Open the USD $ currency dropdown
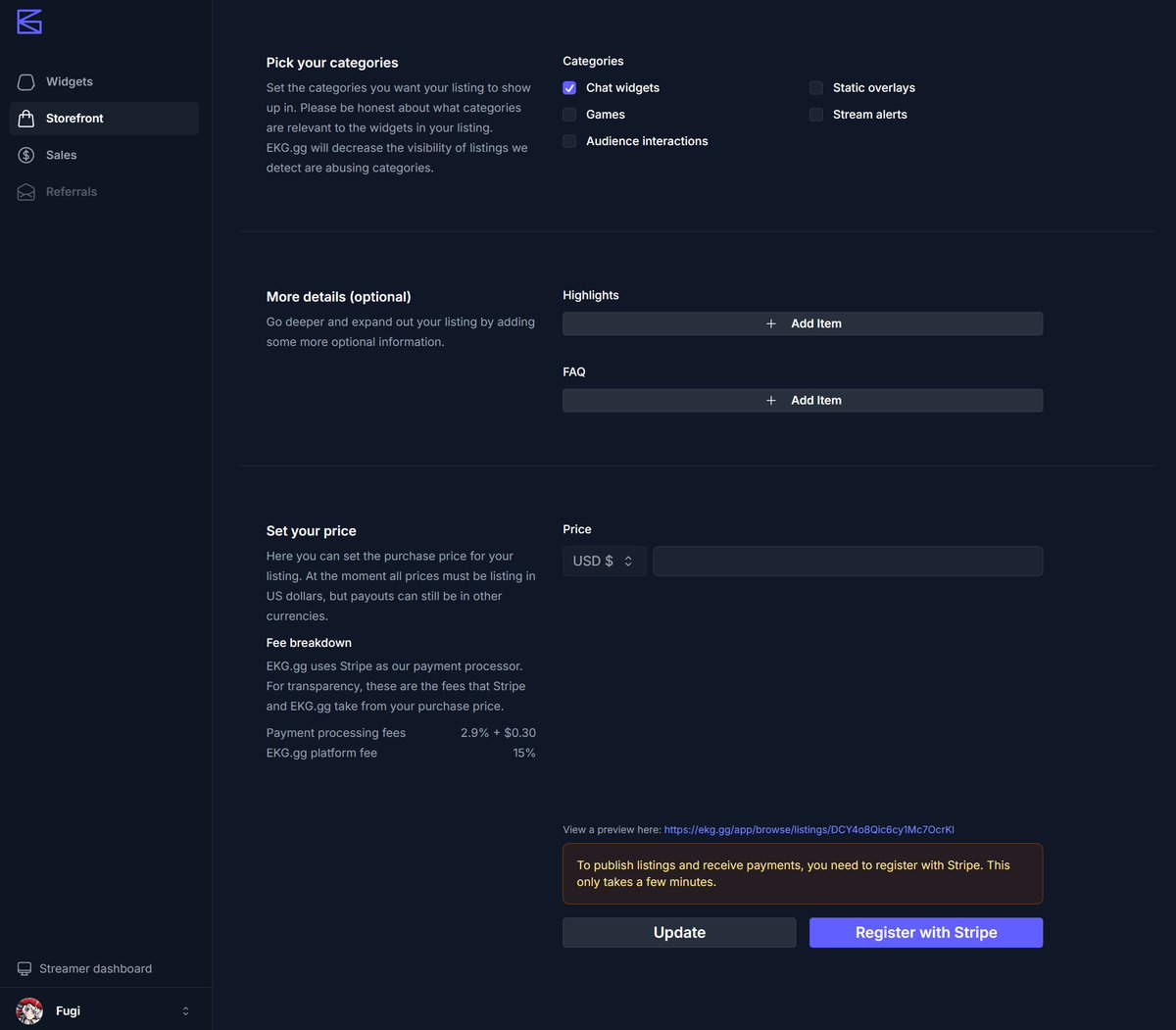The image size is (1176, 1030). tap(604, 562)
